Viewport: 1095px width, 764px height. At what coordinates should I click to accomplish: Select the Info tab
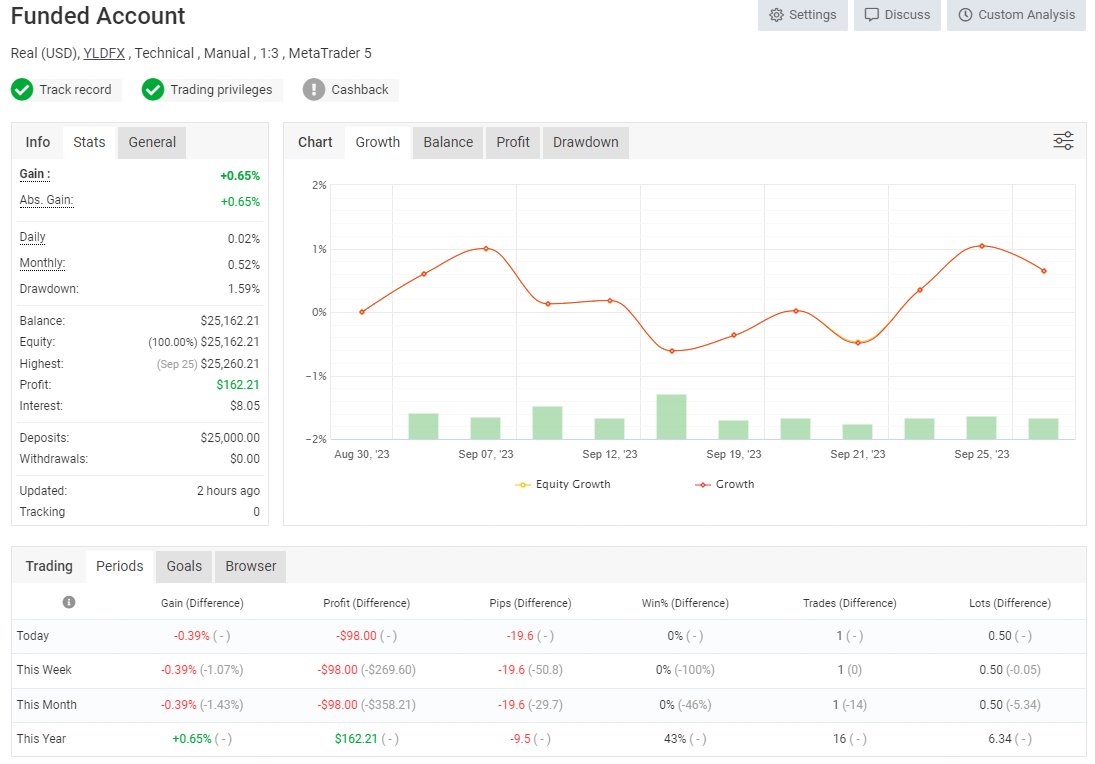(38, 142)
